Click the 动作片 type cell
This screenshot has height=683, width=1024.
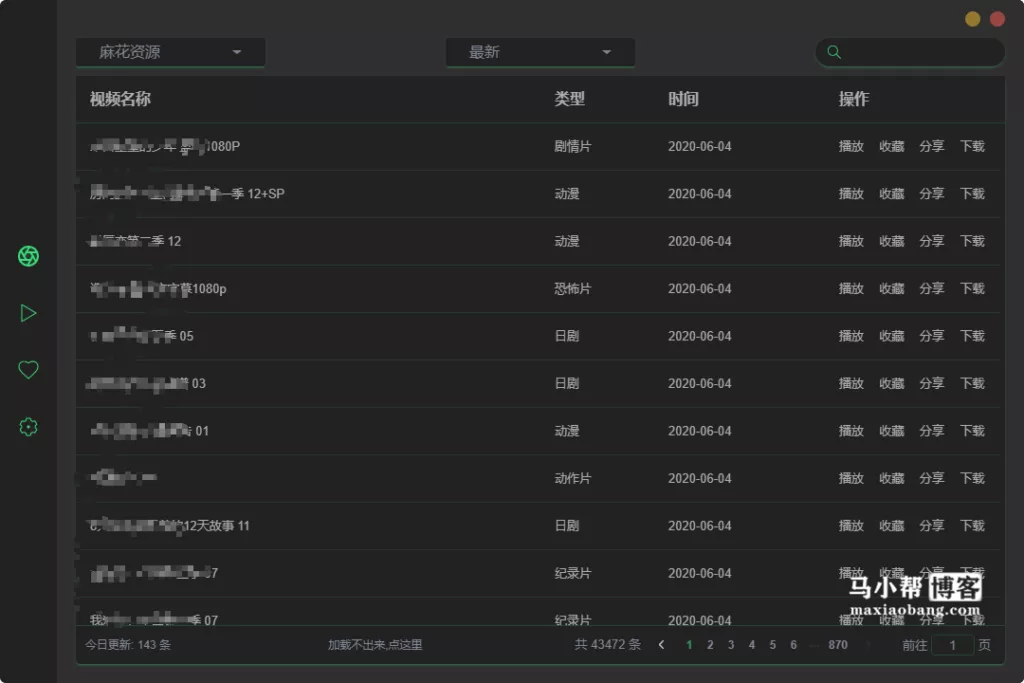coord(573,479)
